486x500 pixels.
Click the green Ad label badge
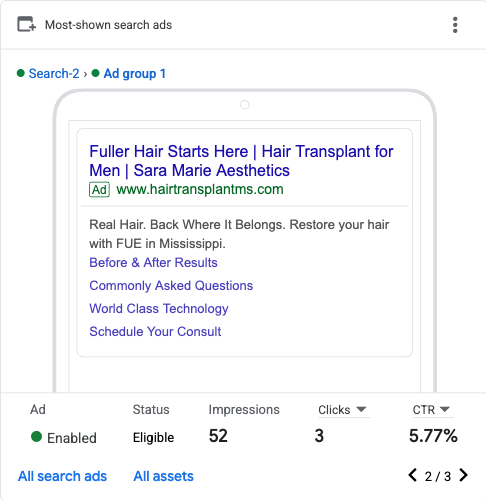tap(99, 190)
